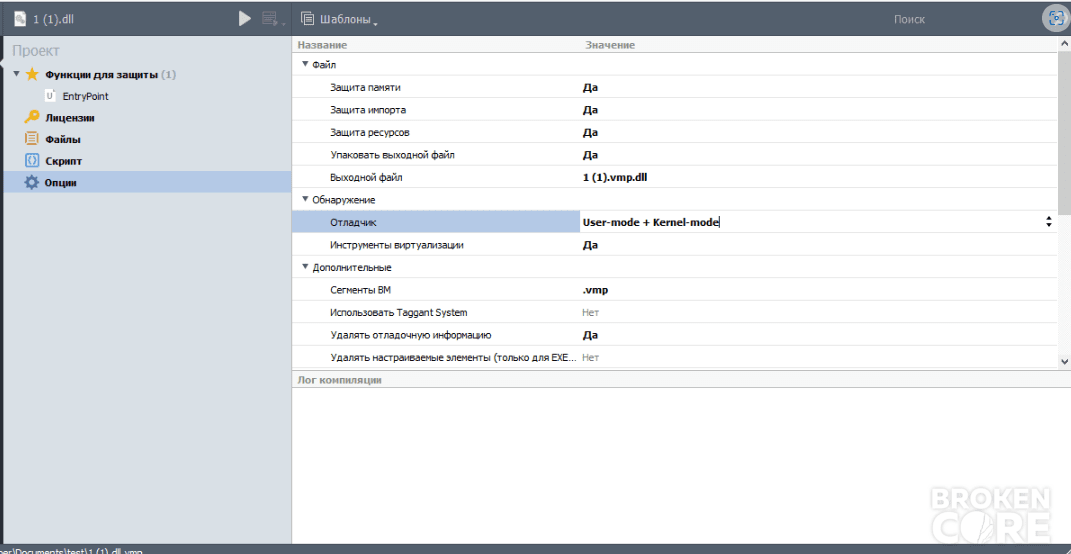This screenshot has width=1071, height=554.
Task: Click the Шаблоны templates icon
Action: (307, 19)
